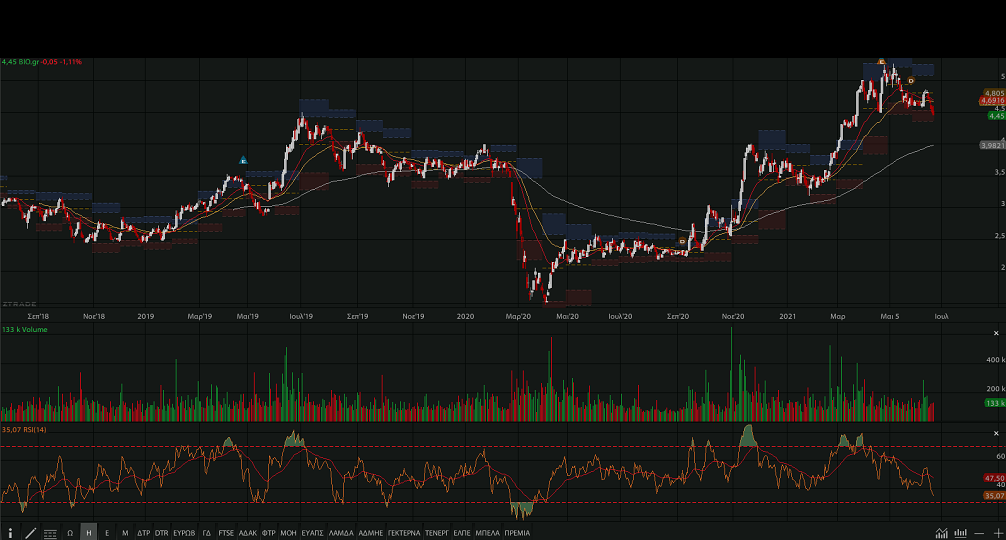Open the info icon in bottom toolbar

click(10, 533)
